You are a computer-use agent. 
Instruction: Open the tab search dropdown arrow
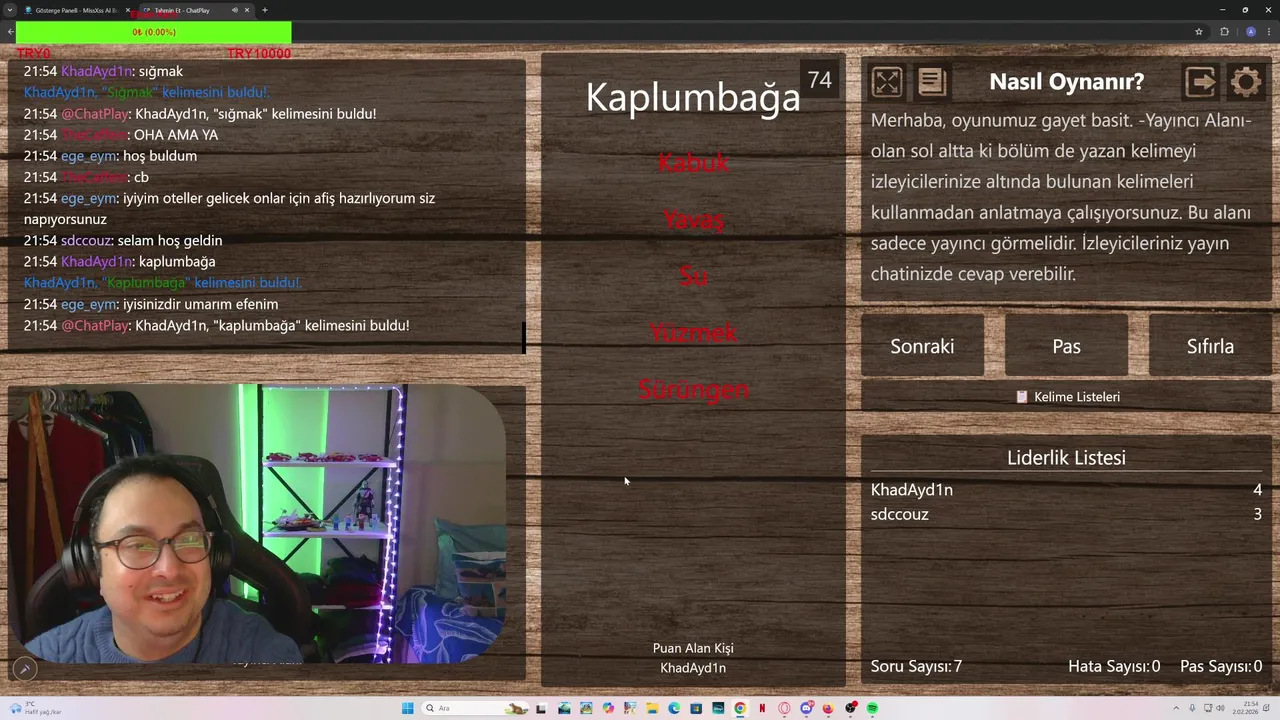pyautogui.click(x=11, y=10)
